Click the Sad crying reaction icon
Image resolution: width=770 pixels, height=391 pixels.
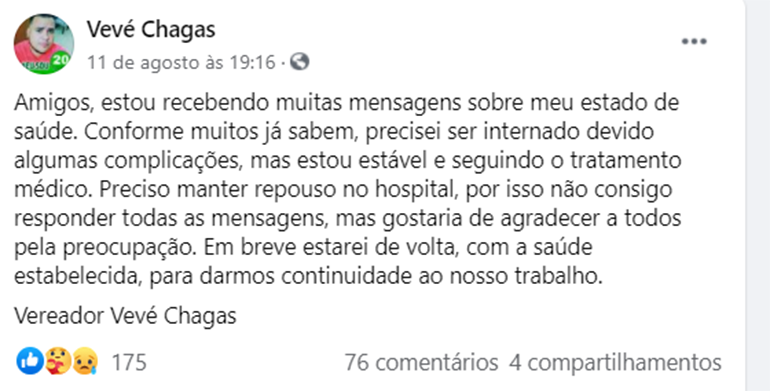tap(85, 361)
